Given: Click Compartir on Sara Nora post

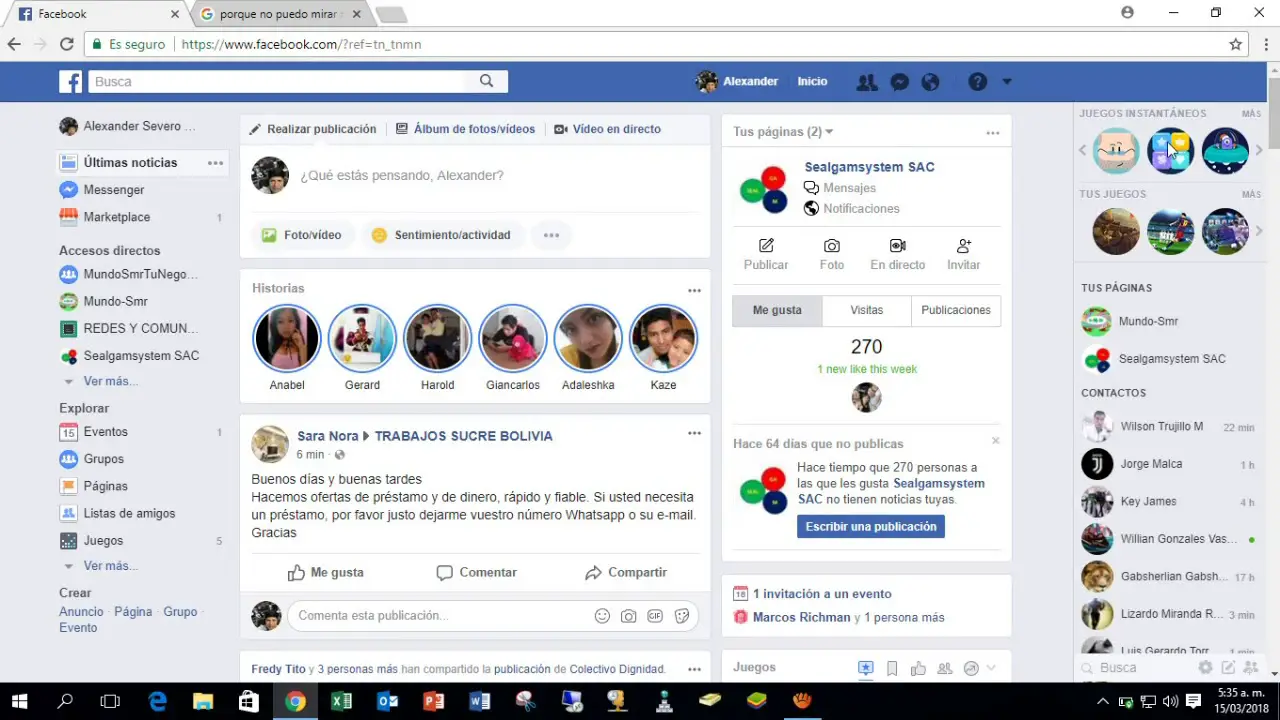Looking at the screenshot, I should [x=626, y=573].
